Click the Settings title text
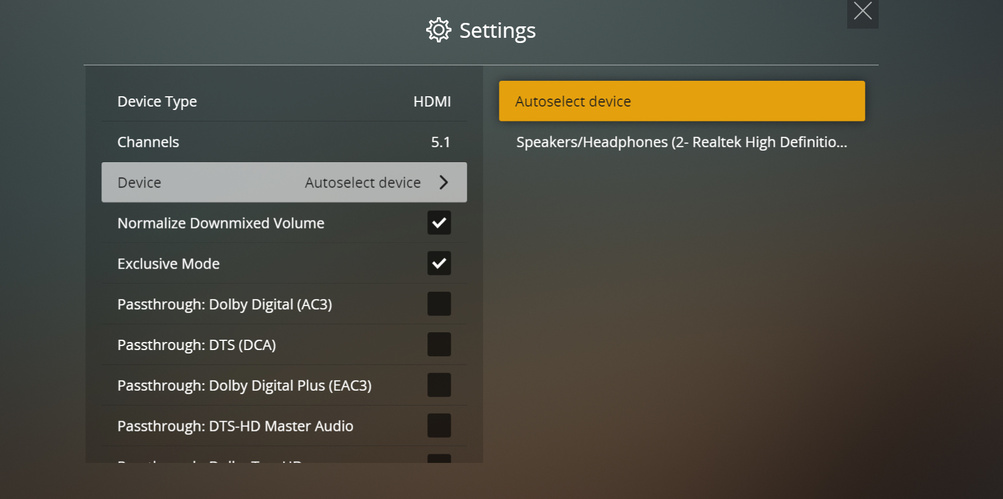This screenshot has height=499, width=1003. tap(497, 31)
